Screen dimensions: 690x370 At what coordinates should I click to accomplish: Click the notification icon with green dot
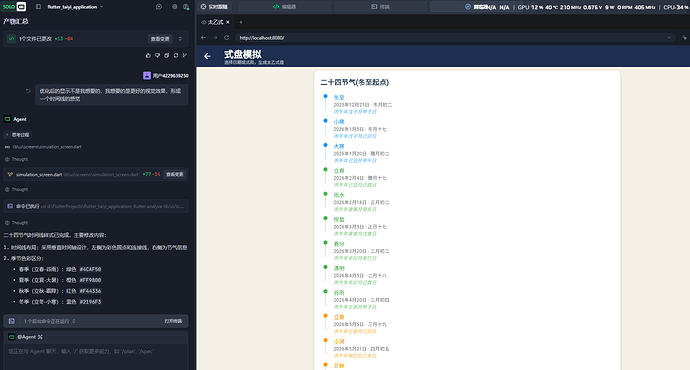[x=186, y=7]
